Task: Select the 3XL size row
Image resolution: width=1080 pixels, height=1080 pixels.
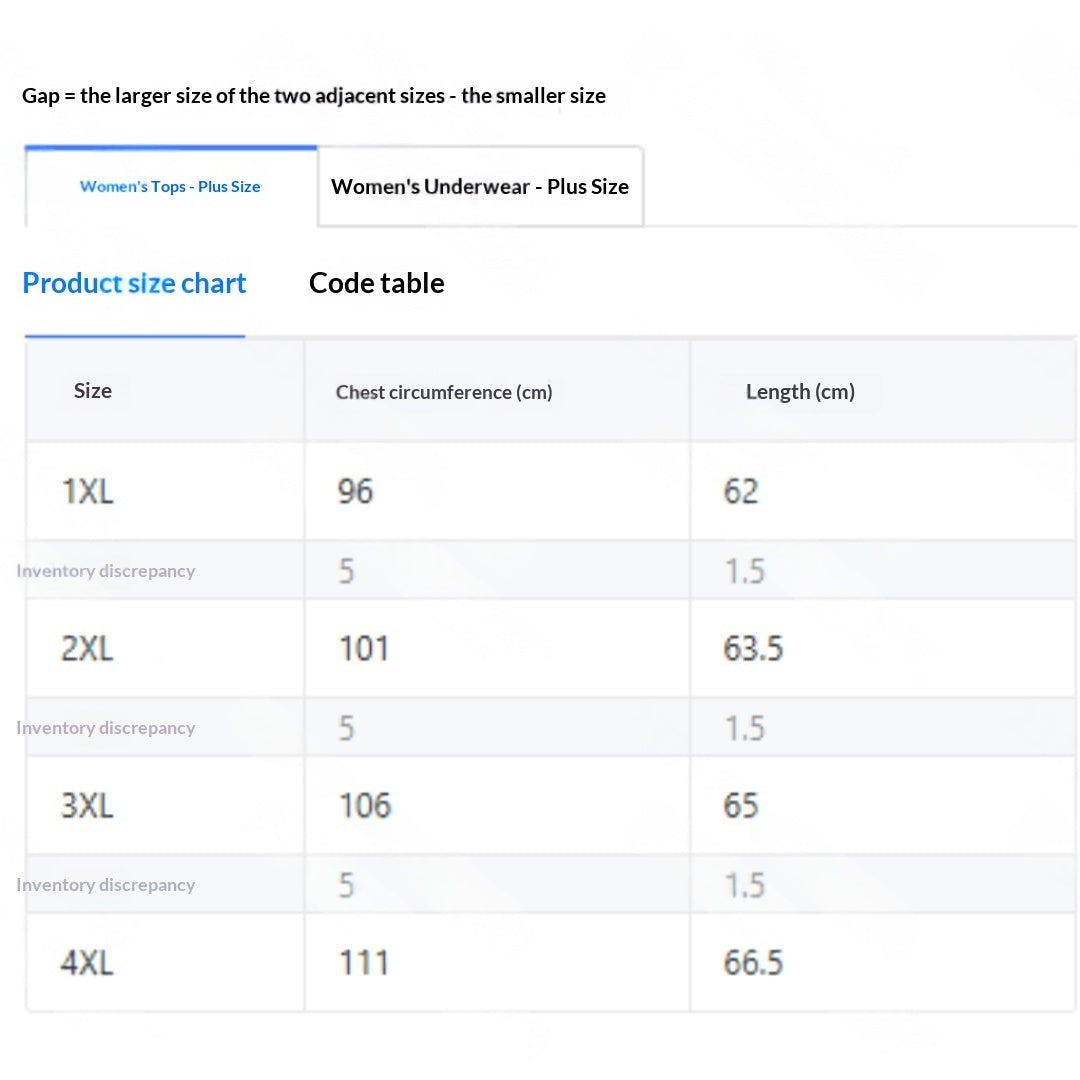Action: coord(550,805)
